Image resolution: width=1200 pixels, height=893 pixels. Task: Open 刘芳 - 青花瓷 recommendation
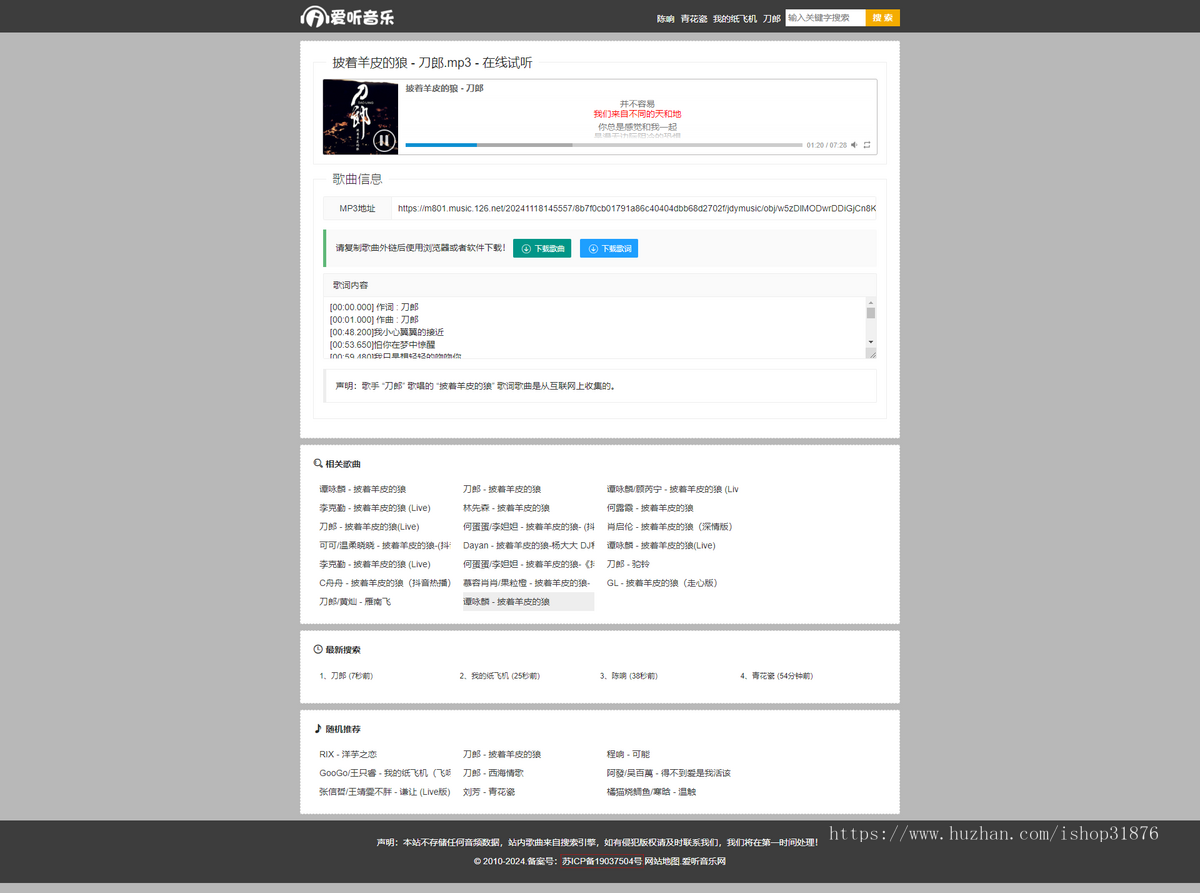point(488,792)
